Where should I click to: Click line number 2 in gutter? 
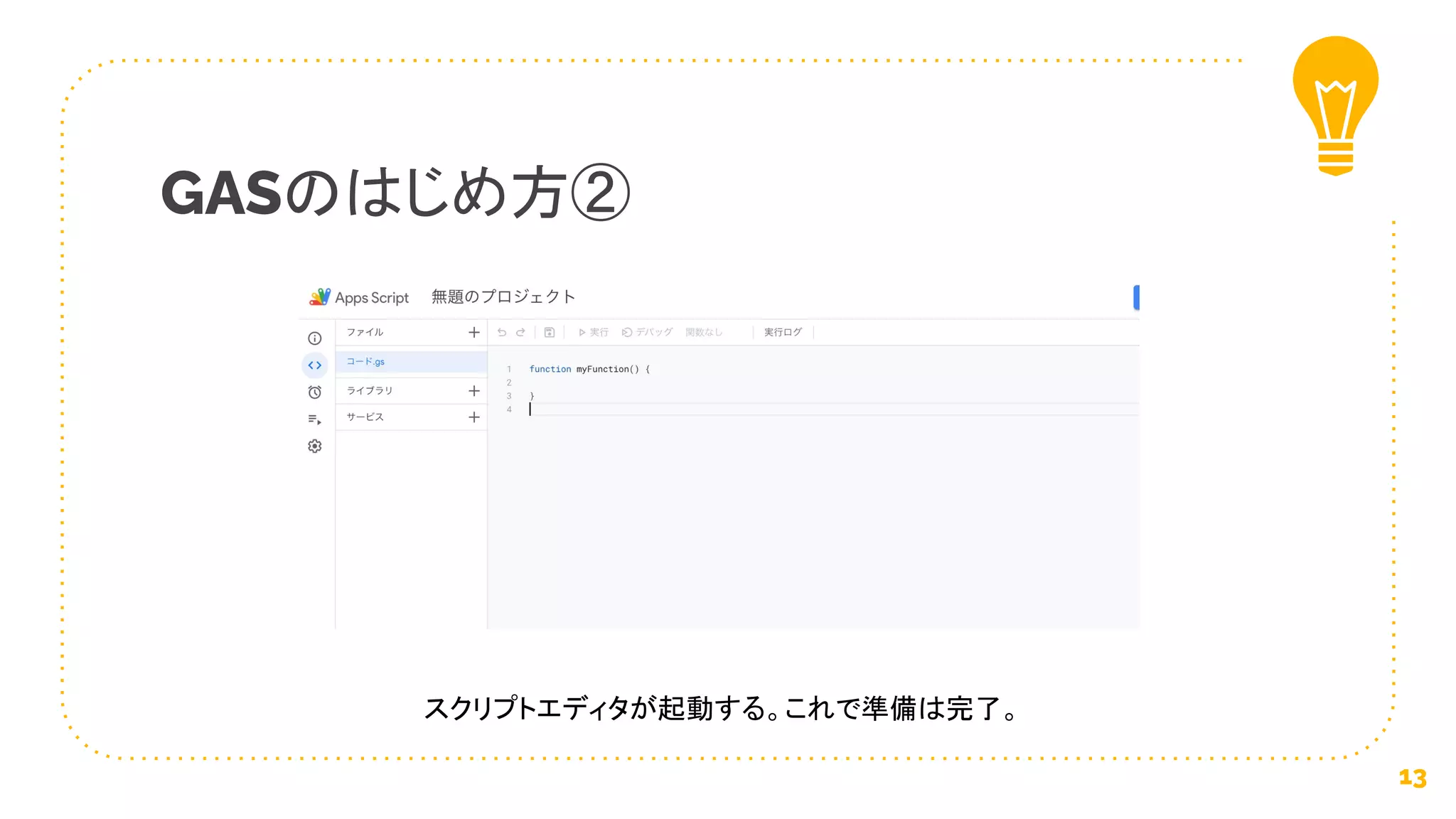coord(509,382)
